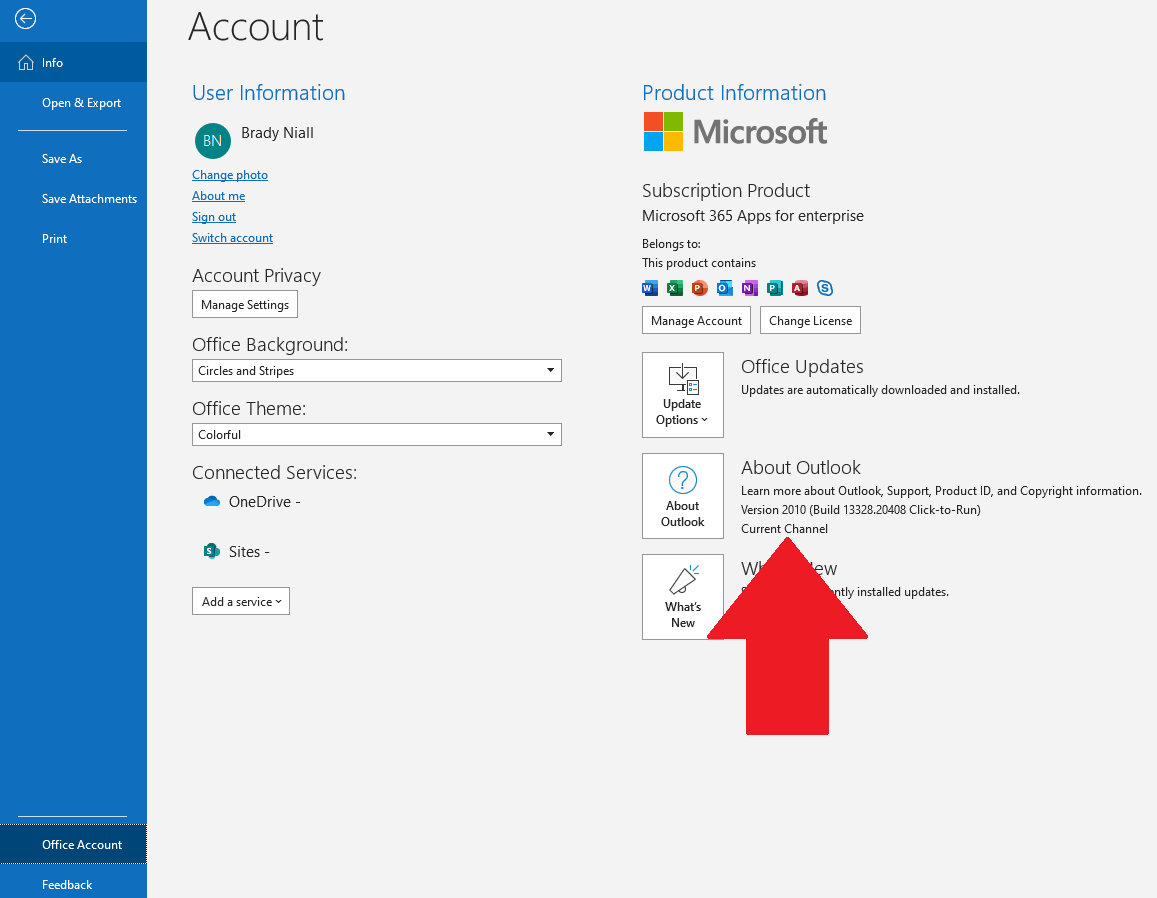
Task: Select Office Account in sidebar
Action: pos(73,844)
